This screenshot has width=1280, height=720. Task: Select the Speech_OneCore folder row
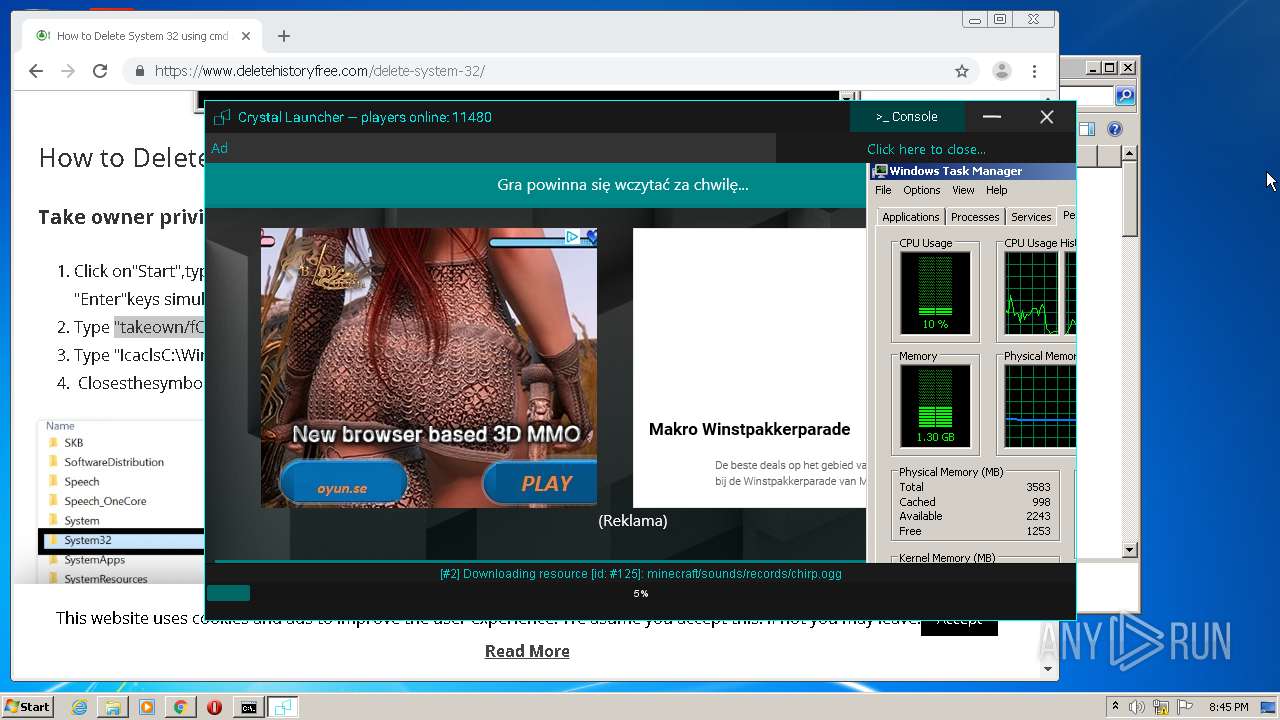click(x=105, y=501)
